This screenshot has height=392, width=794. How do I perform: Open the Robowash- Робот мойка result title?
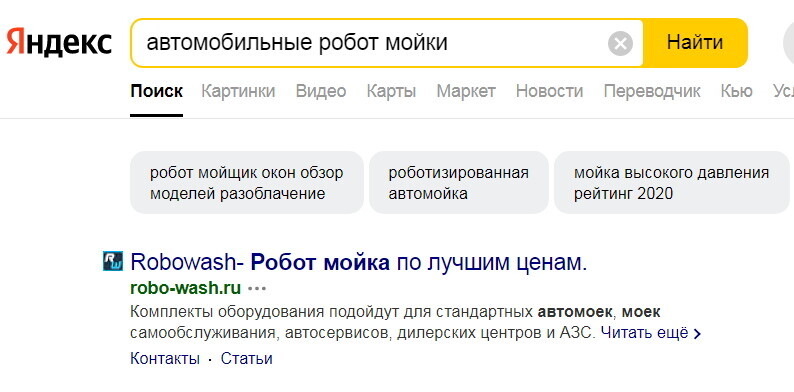(359, 262)
